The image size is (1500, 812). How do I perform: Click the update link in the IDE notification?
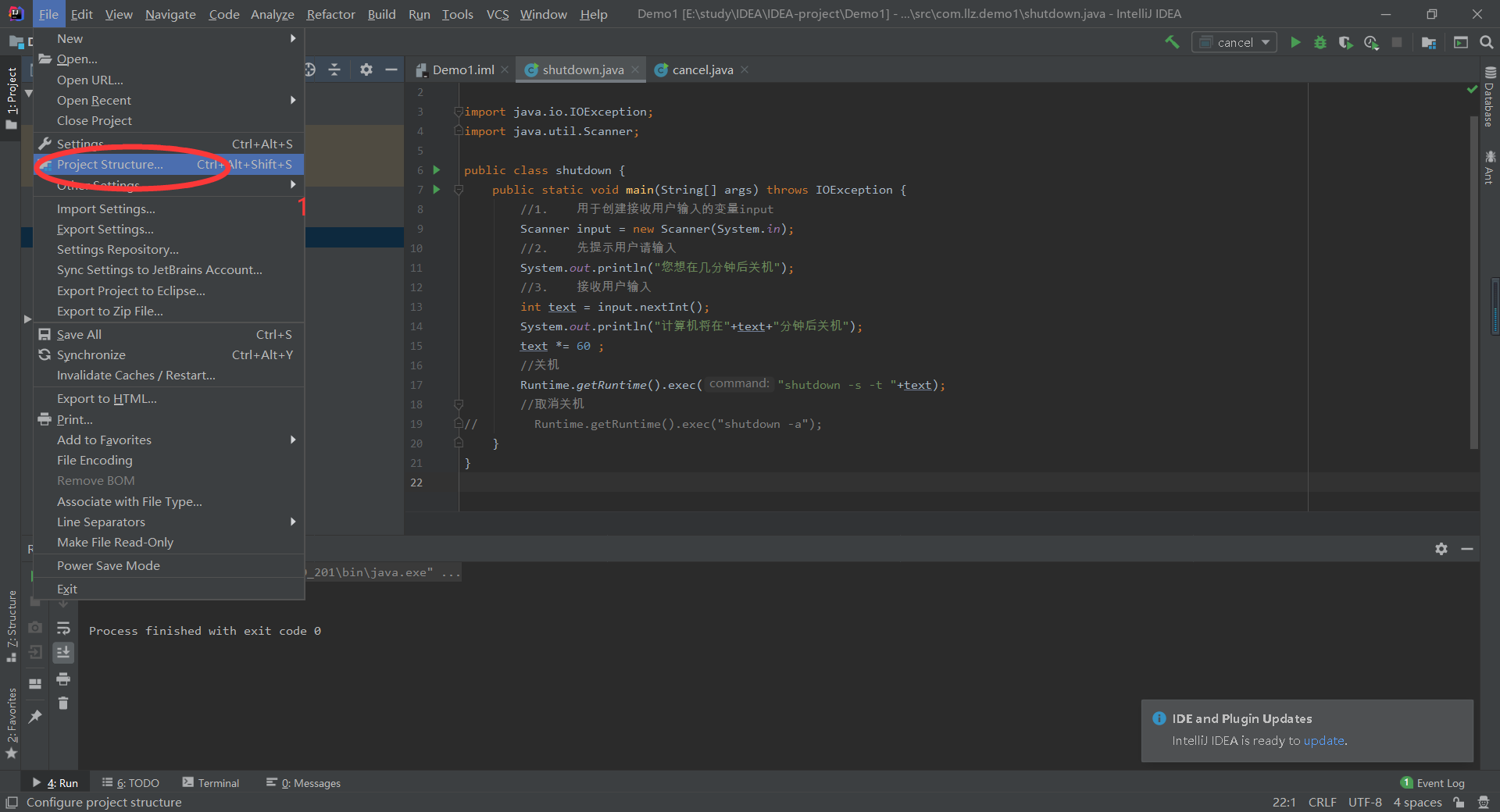(1323, 740)
